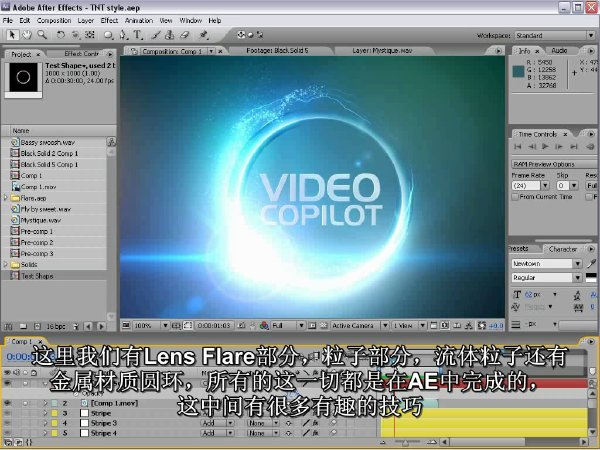
Task: Click the Take Snapshot camera icon
Action: tap(241, 326)
